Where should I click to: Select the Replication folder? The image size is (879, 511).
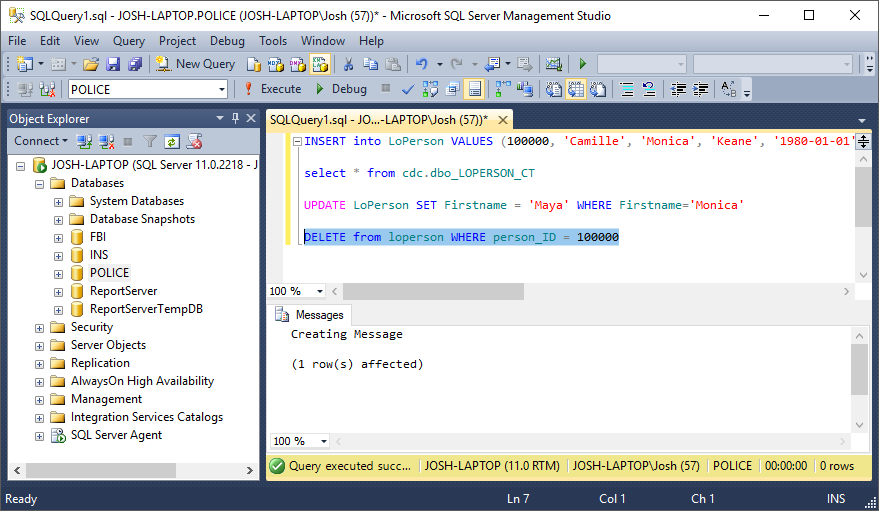tap(100, 363)
